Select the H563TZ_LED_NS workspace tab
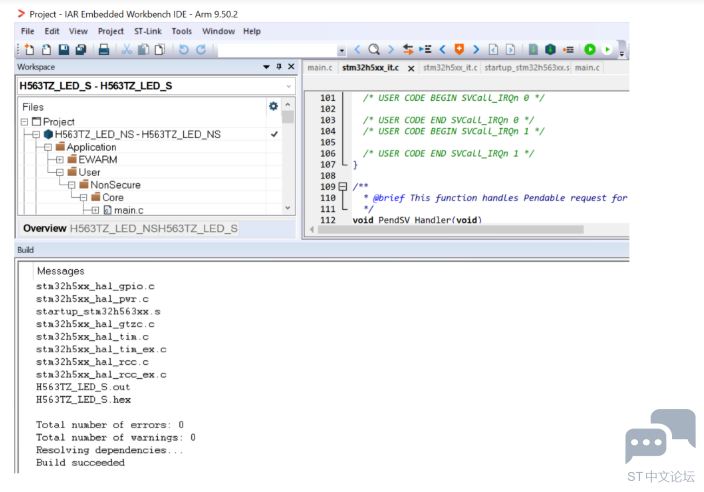This screenshot has width=704, height=492. click(112, 228)
